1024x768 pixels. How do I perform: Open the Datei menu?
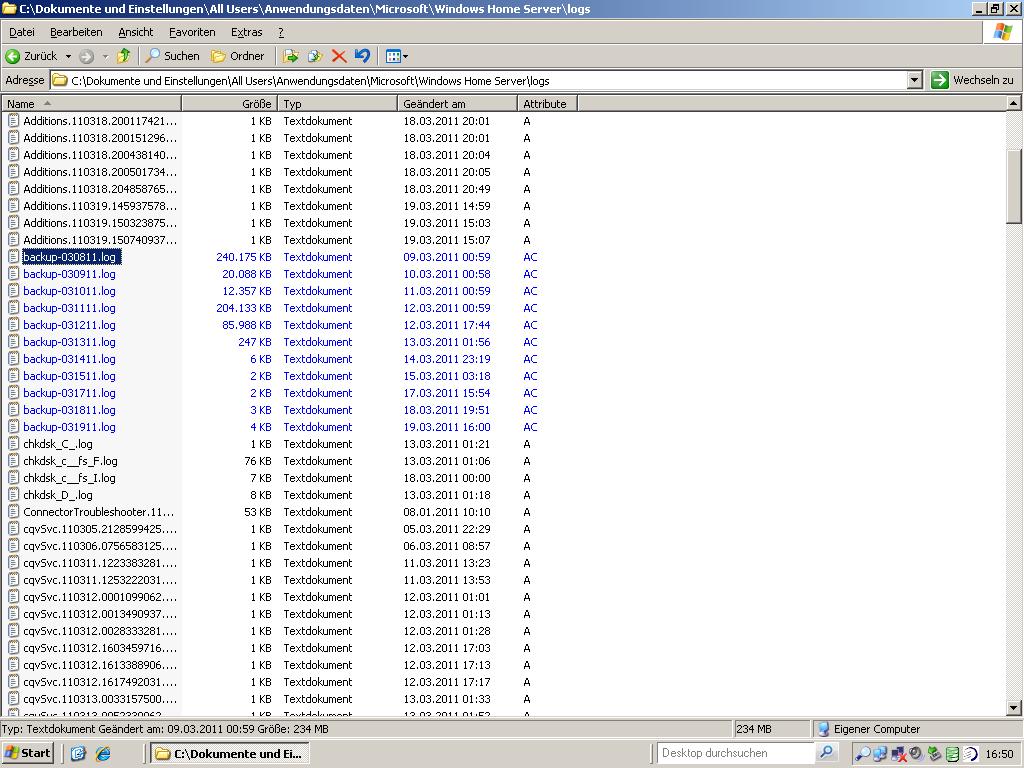click(22, 32)
